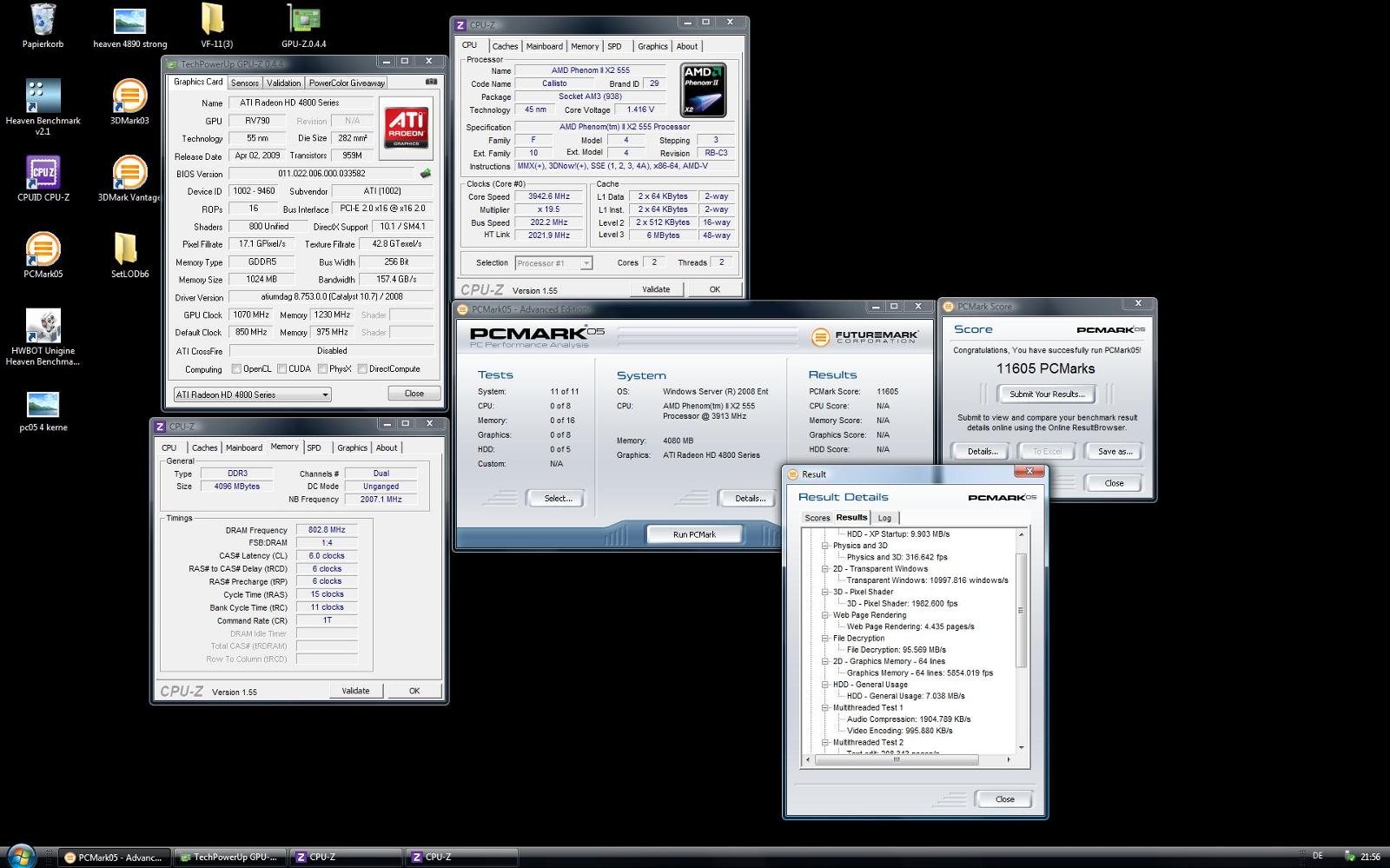
Task: Click the Run PCMark button
Action: click(694, 534)
